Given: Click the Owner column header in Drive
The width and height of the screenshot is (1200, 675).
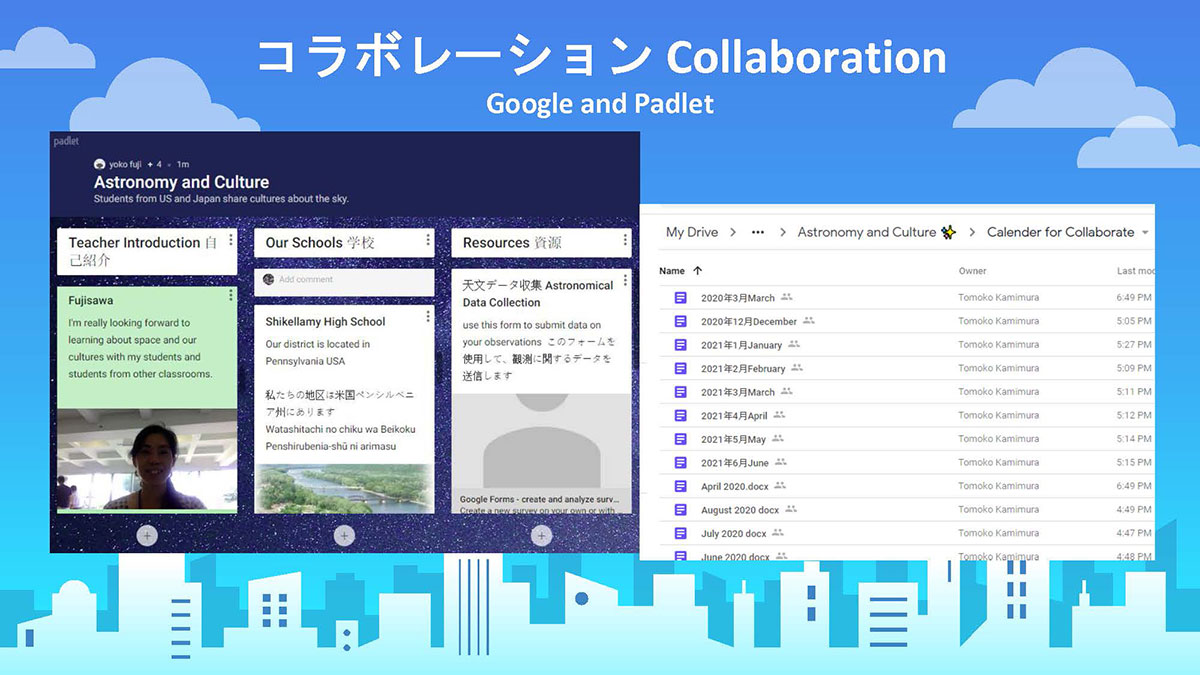Looking at the screenshot, I should pos(972,271).
